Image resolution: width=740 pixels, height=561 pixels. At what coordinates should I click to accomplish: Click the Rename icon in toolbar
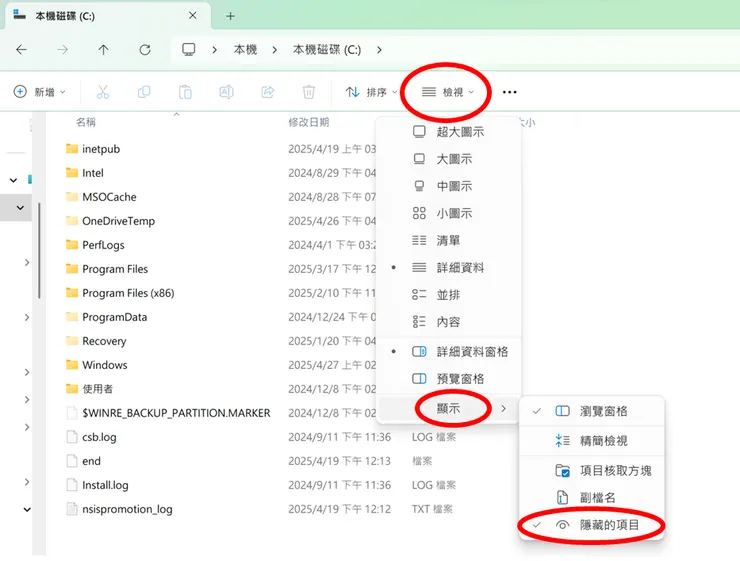[x=227, y=92]
